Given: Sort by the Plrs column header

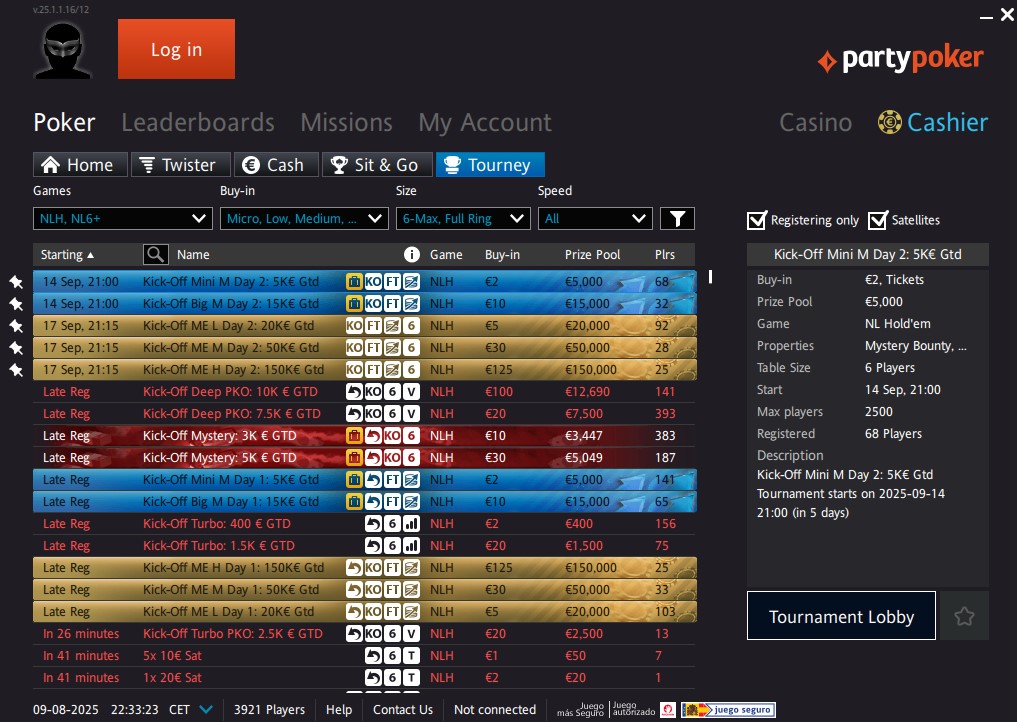Looking at the screenshot, I should click(x=665, y=254).
